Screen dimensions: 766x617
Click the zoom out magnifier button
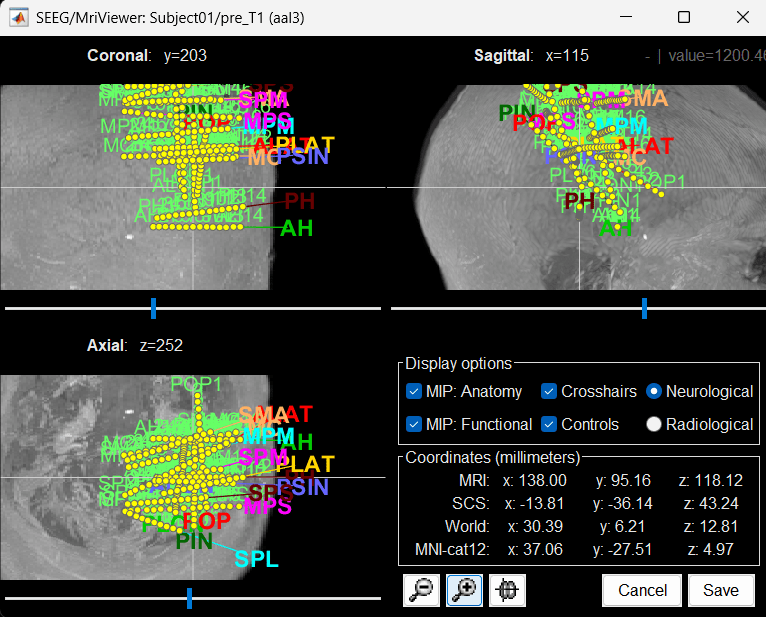pyautogui.click(x=421, y=590)
